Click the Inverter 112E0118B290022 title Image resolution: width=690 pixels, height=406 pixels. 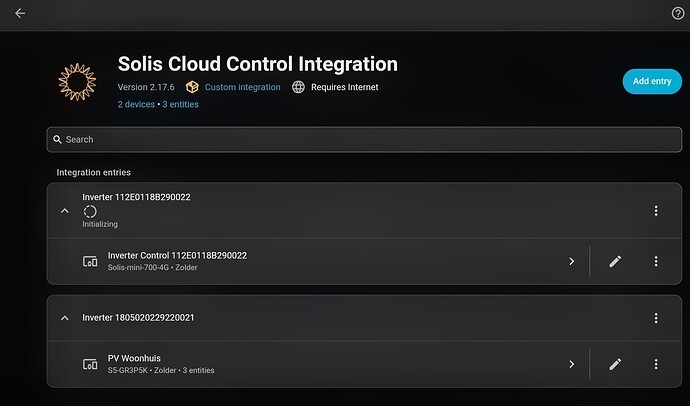coord(136,197)
